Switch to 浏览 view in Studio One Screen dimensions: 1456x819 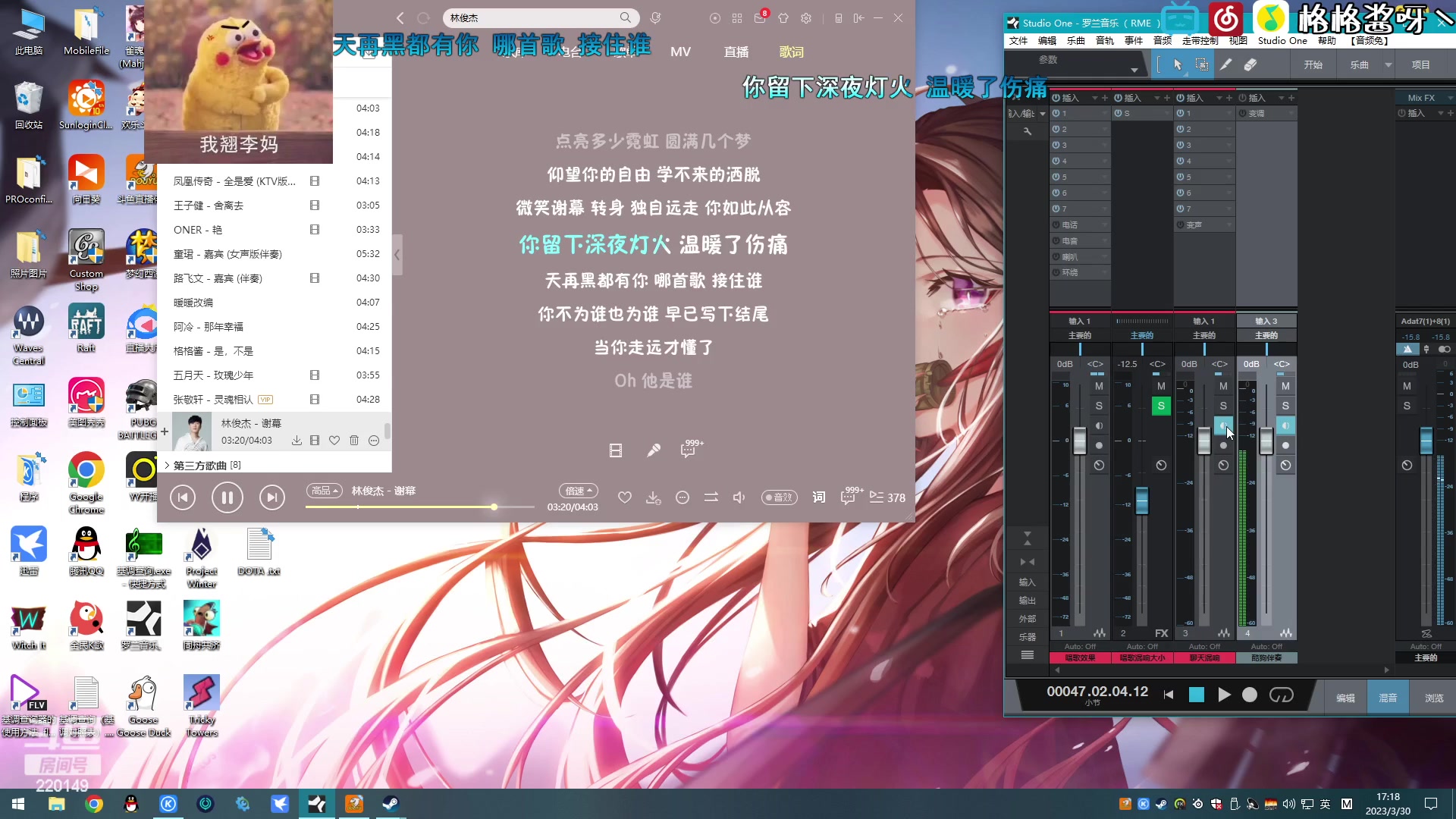tap(1433, 698)
